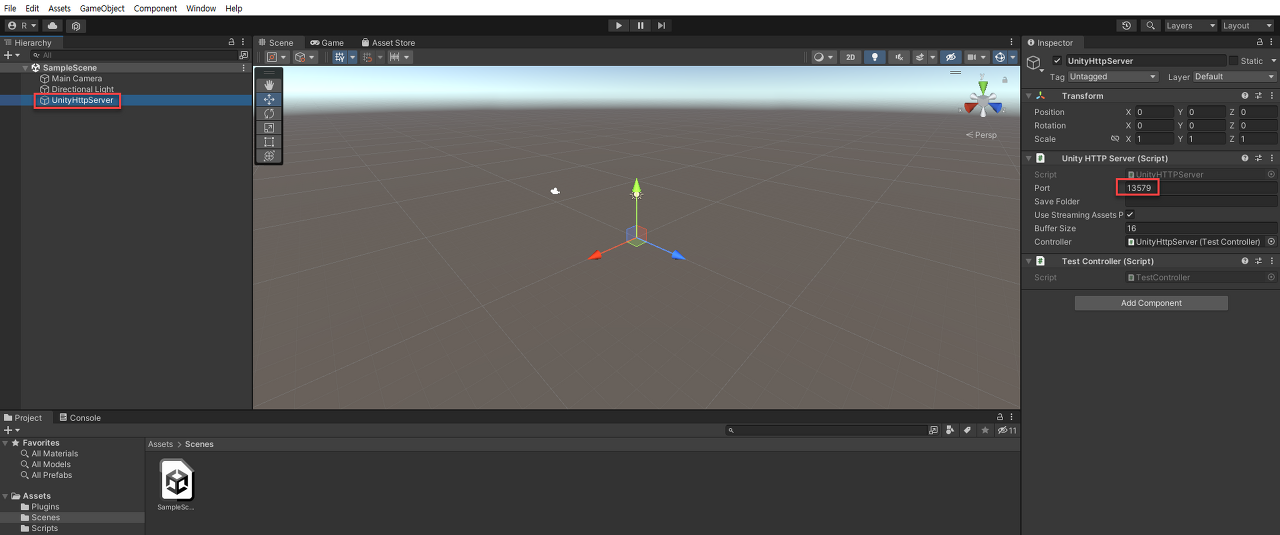Open Transform component more options menu

(1271, 96)
